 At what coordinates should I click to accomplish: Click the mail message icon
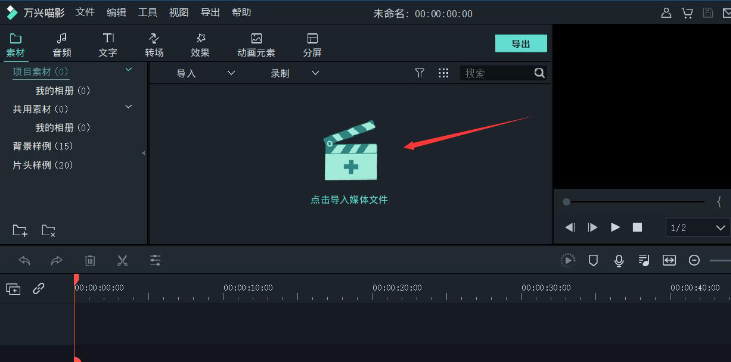[726, 13]
